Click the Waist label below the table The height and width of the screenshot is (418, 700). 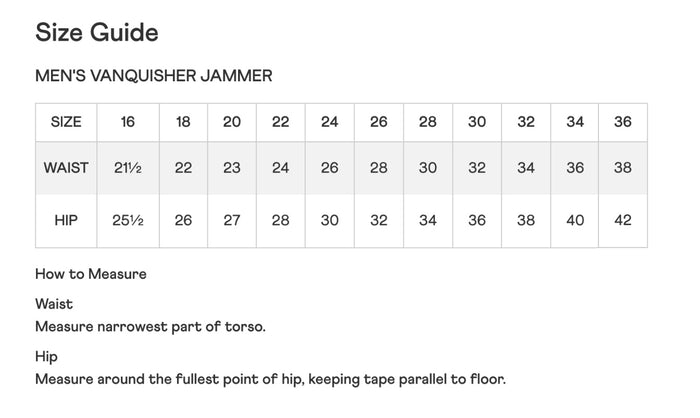(x=54, y=304)
